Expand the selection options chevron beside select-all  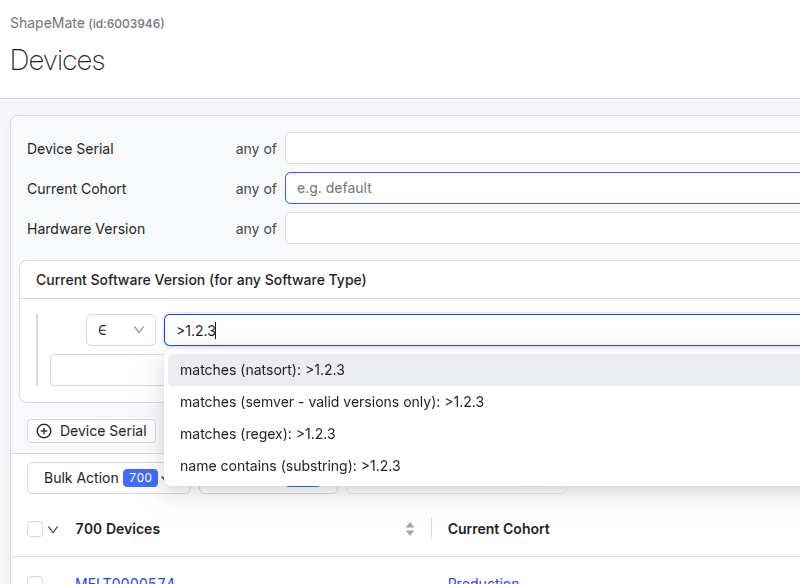(53, 529)
